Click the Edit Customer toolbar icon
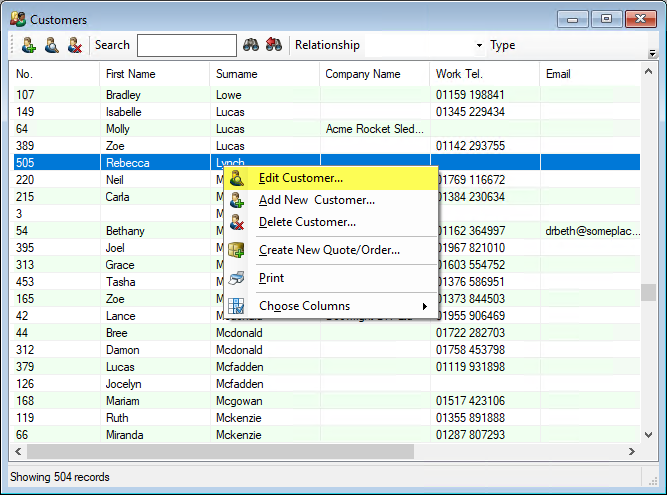The image size is (667, 495). pos(51,45)
